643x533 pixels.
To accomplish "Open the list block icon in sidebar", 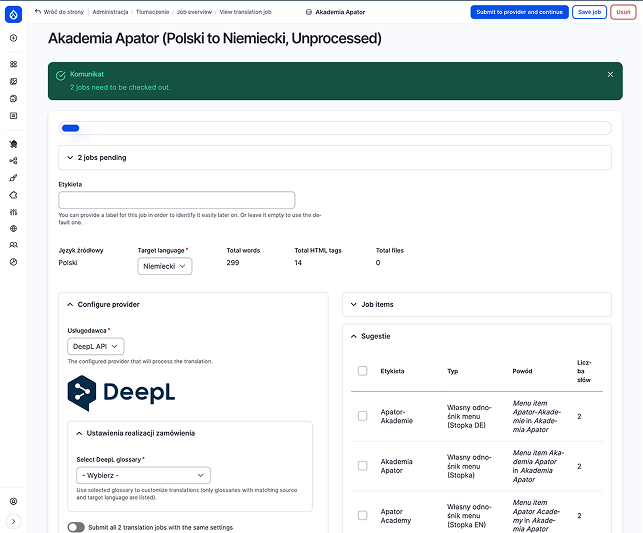I will pyautogui.click(x=14, y=116).
